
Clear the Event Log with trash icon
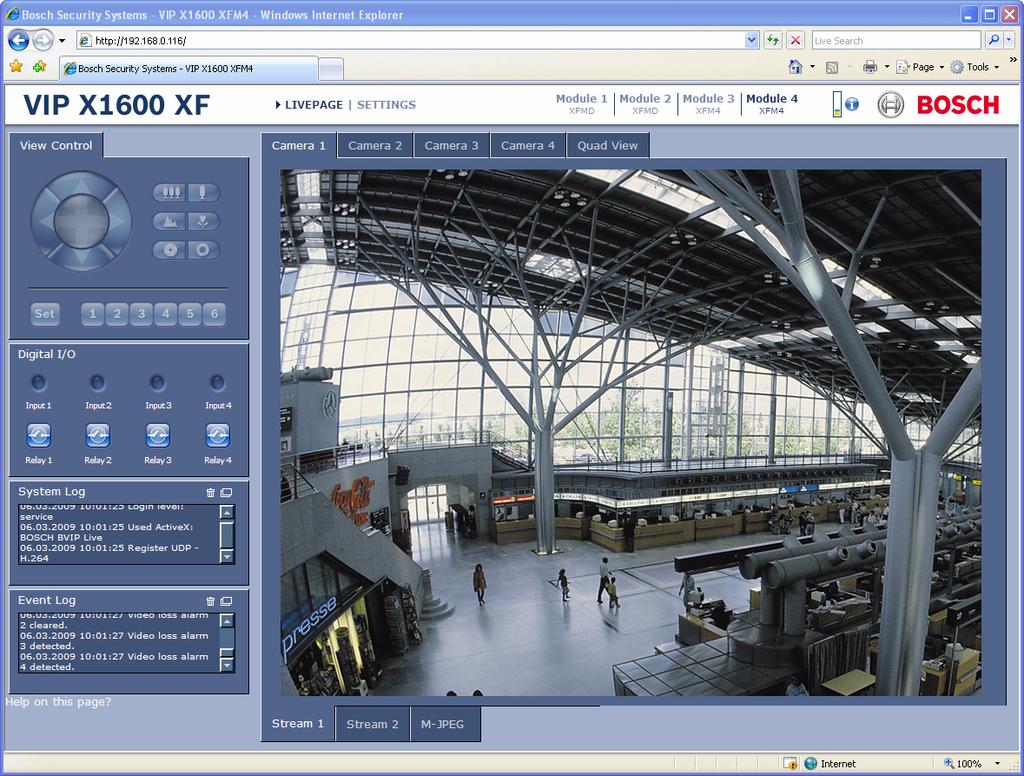210,601
